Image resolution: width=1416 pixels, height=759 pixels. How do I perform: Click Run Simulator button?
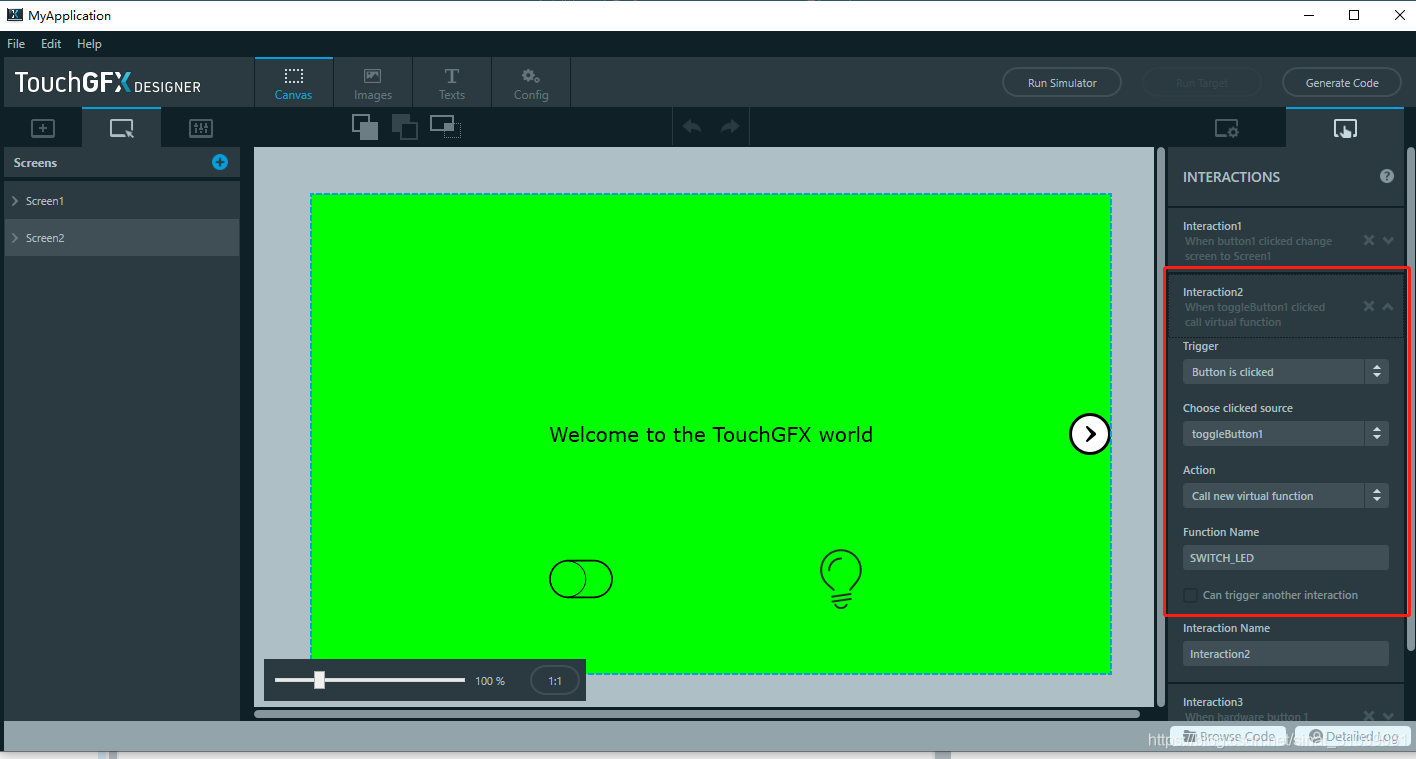(1062, 83)
